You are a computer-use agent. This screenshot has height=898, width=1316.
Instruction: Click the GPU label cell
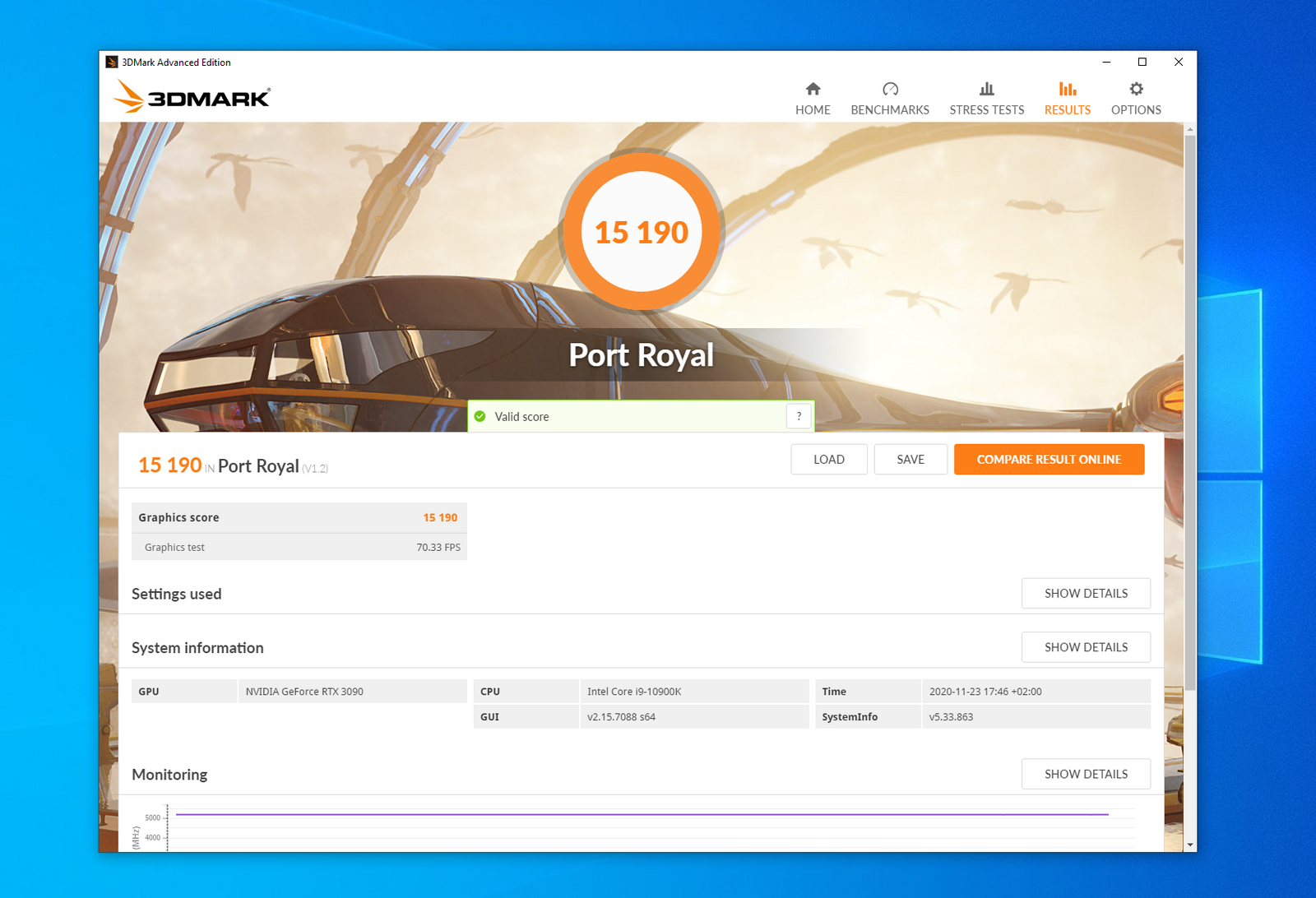pyautogui.click(x=184, y=692)
